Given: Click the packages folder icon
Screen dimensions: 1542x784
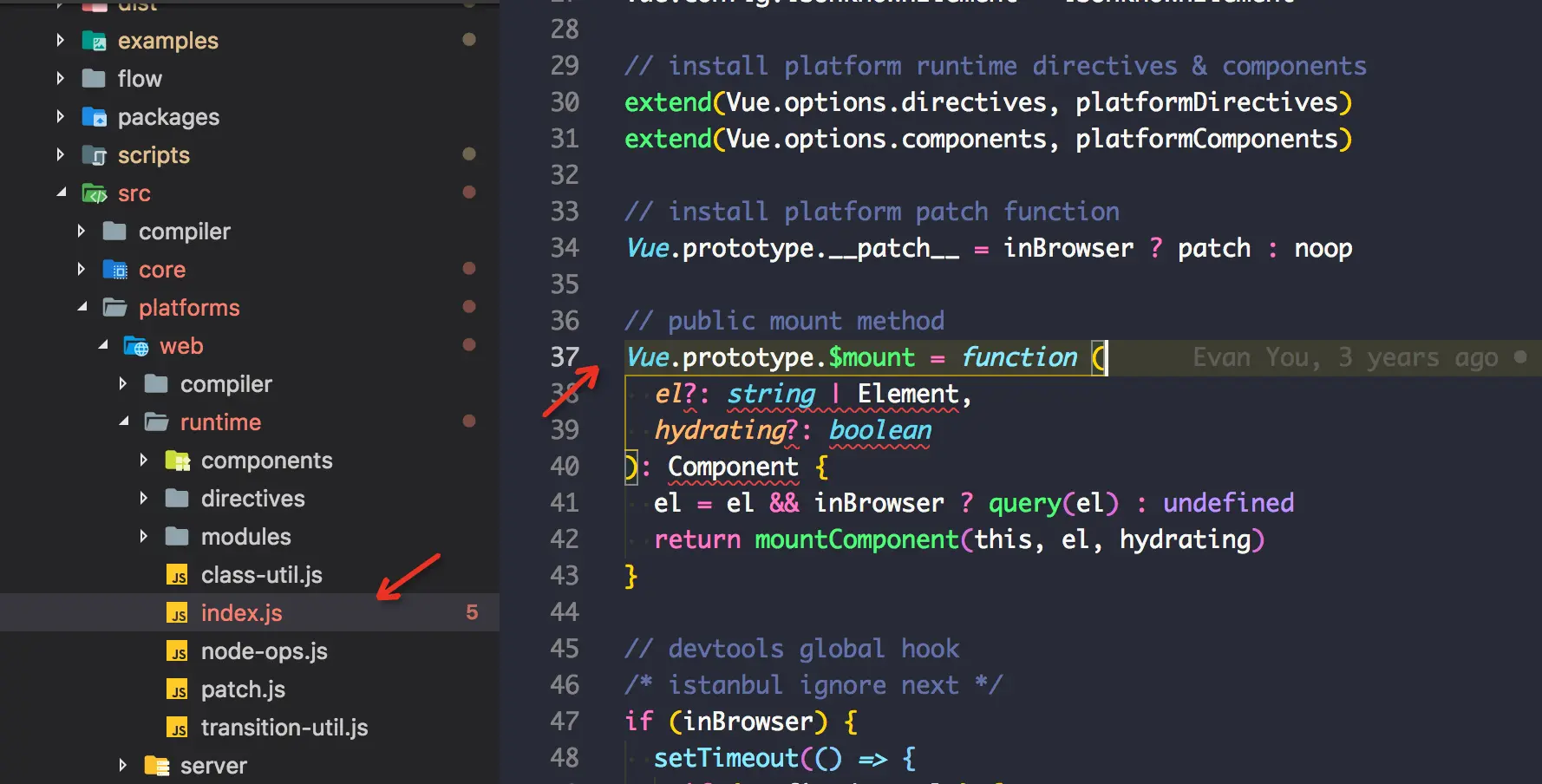Looking at the screenshot, I should click(x=94, y=117).
